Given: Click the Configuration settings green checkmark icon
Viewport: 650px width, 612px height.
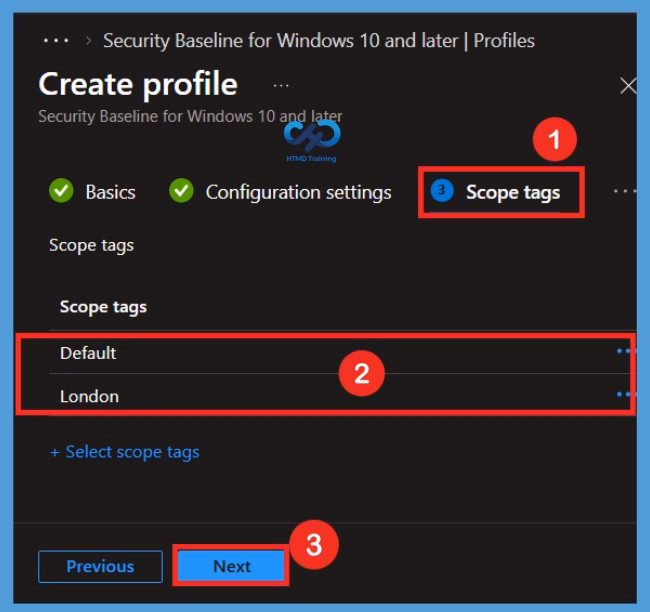Looking at the screenshot, I should [181, 190].
